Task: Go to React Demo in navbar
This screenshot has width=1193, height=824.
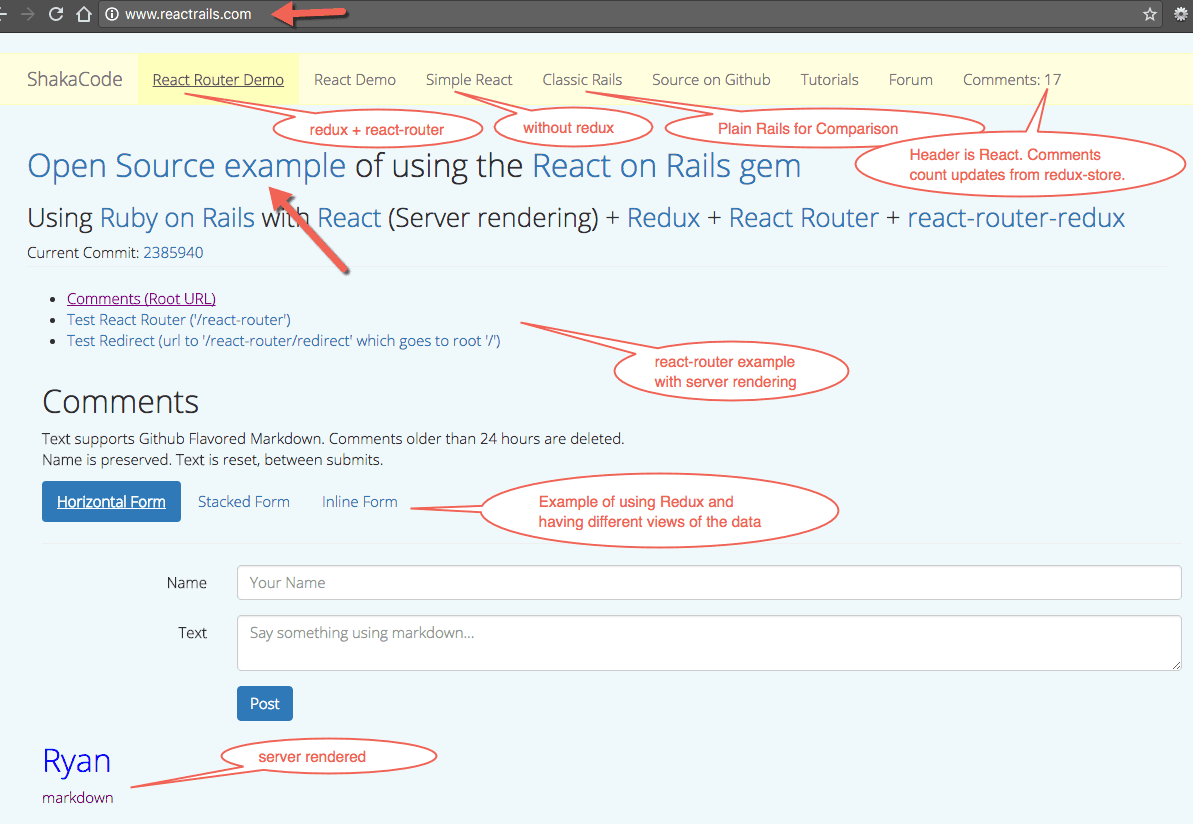Action: pyautogui.click(x=355, y=80)
